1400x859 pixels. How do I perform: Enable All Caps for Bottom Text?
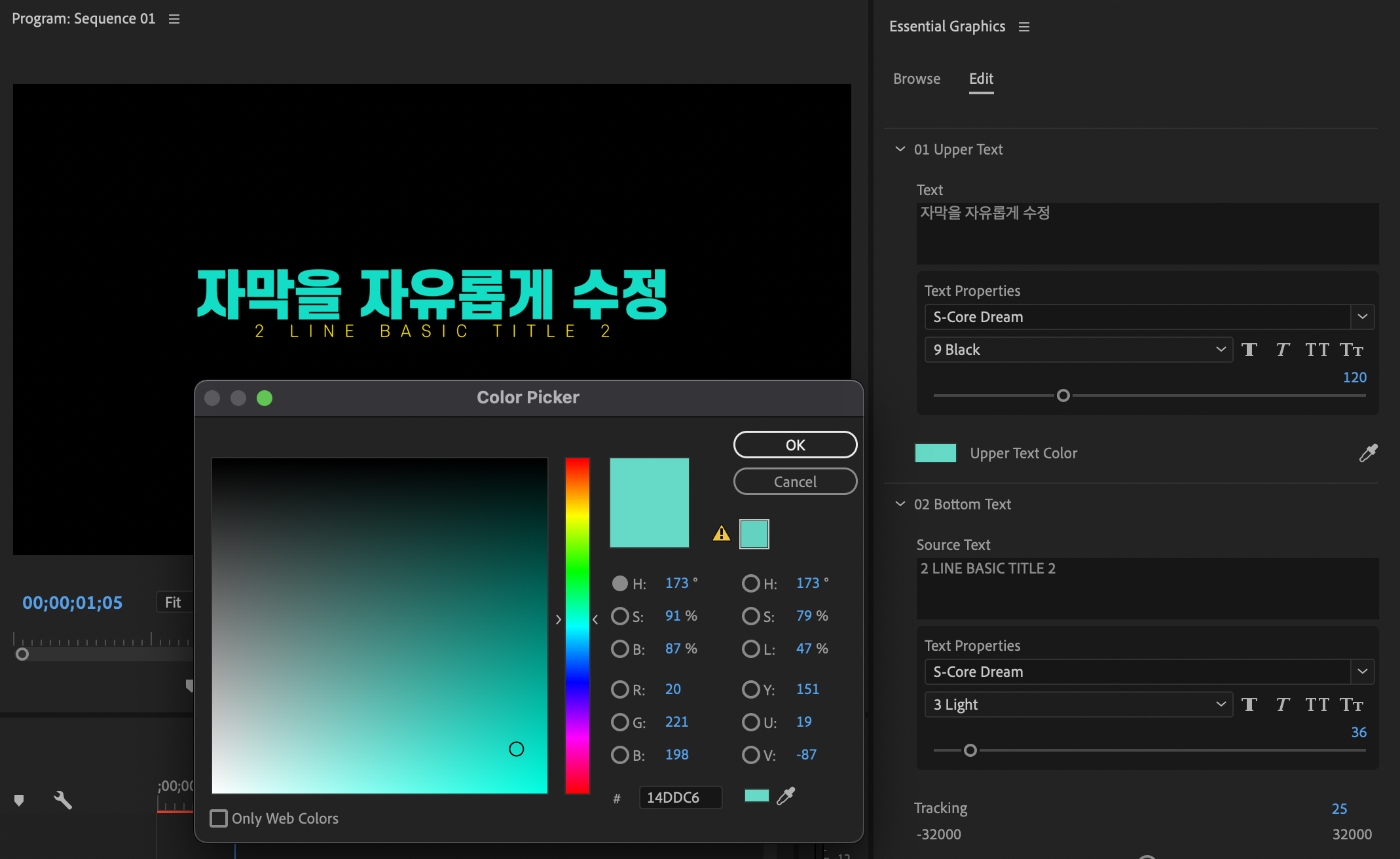(1317, 704)
